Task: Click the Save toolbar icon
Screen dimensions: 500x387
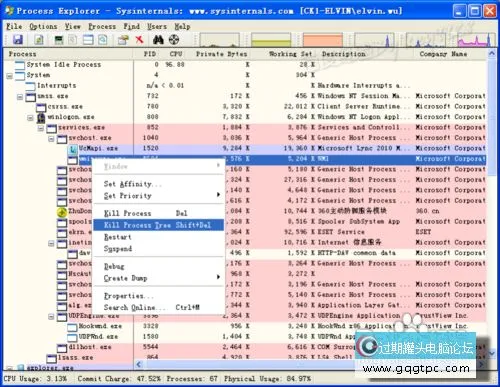Action: point(18,40)
